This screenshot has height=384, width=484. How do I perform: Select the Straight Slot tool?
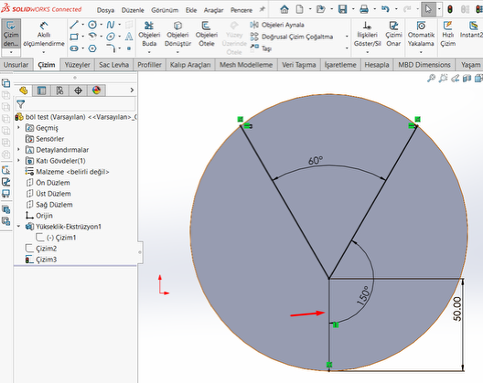(74, 49)
